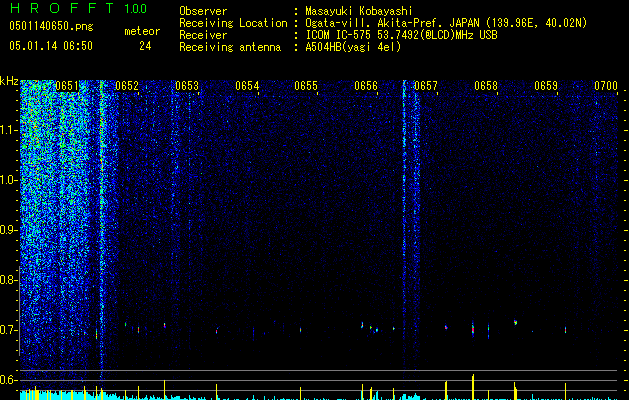Click the "Receiving Location" label
This screenshot has height=400, width=629.
tap(233, 23)
